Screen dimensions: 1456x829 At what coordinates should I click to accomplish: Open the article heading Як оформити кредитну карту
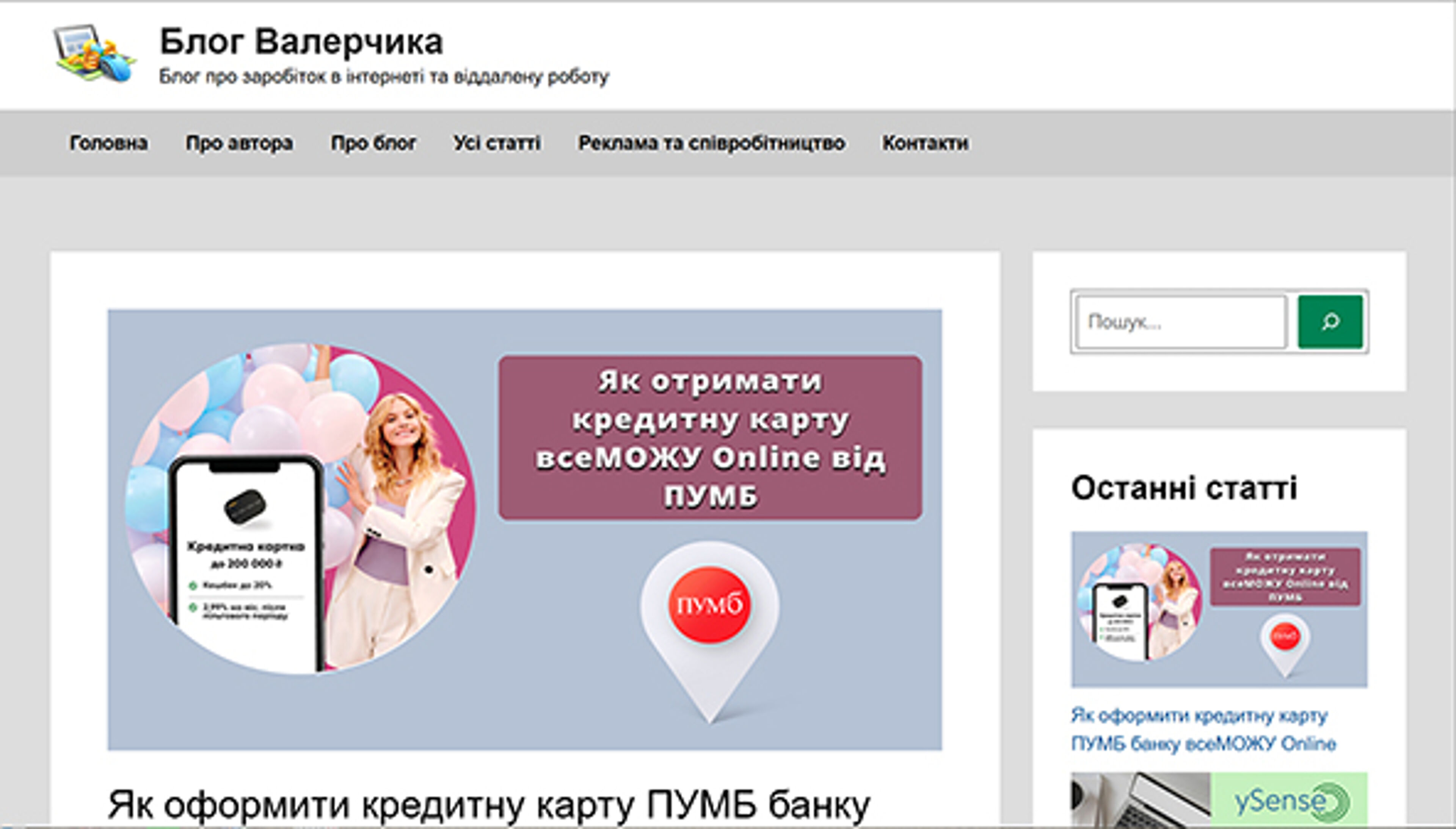coord(488,805)
